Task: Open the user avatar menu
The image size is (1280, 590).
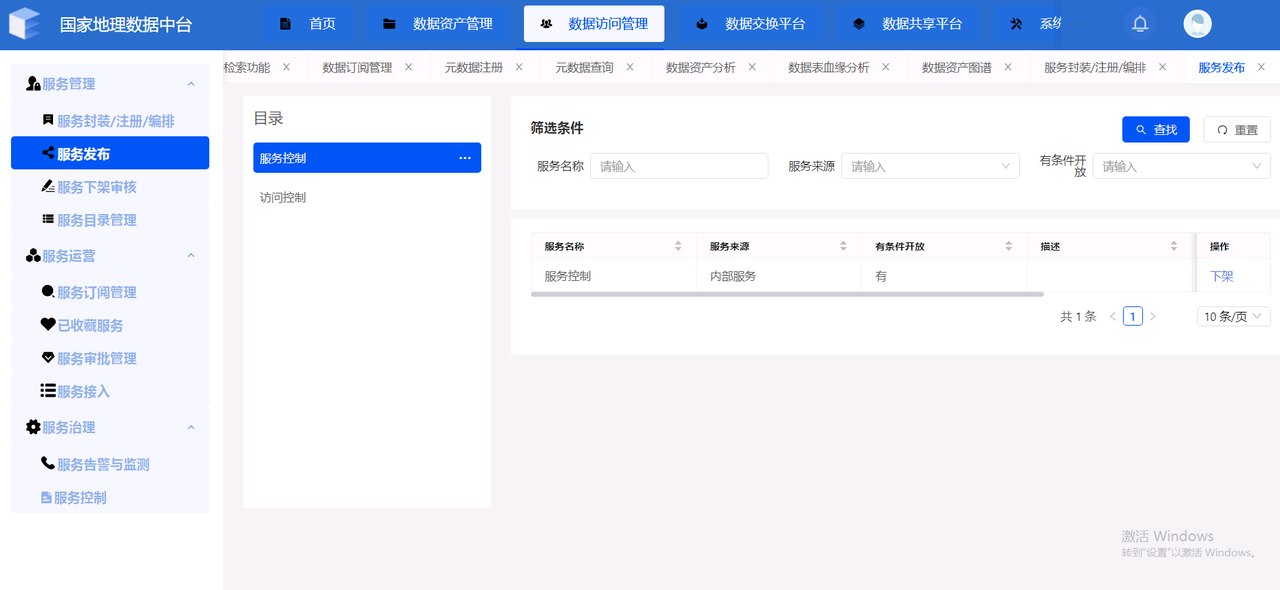Action: coord(1197,24)
